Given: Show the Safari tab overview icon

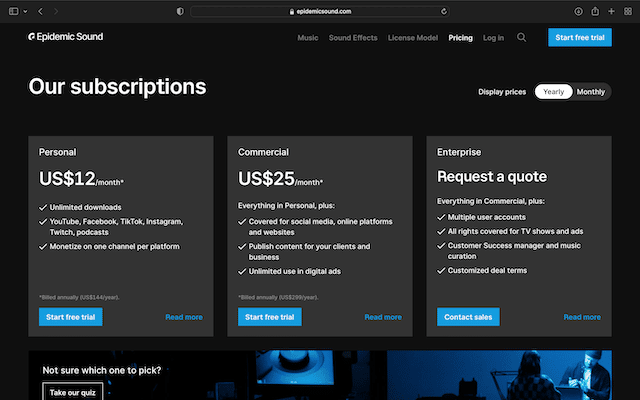Looking at the screenshot, I should click(x=626, y=11).
